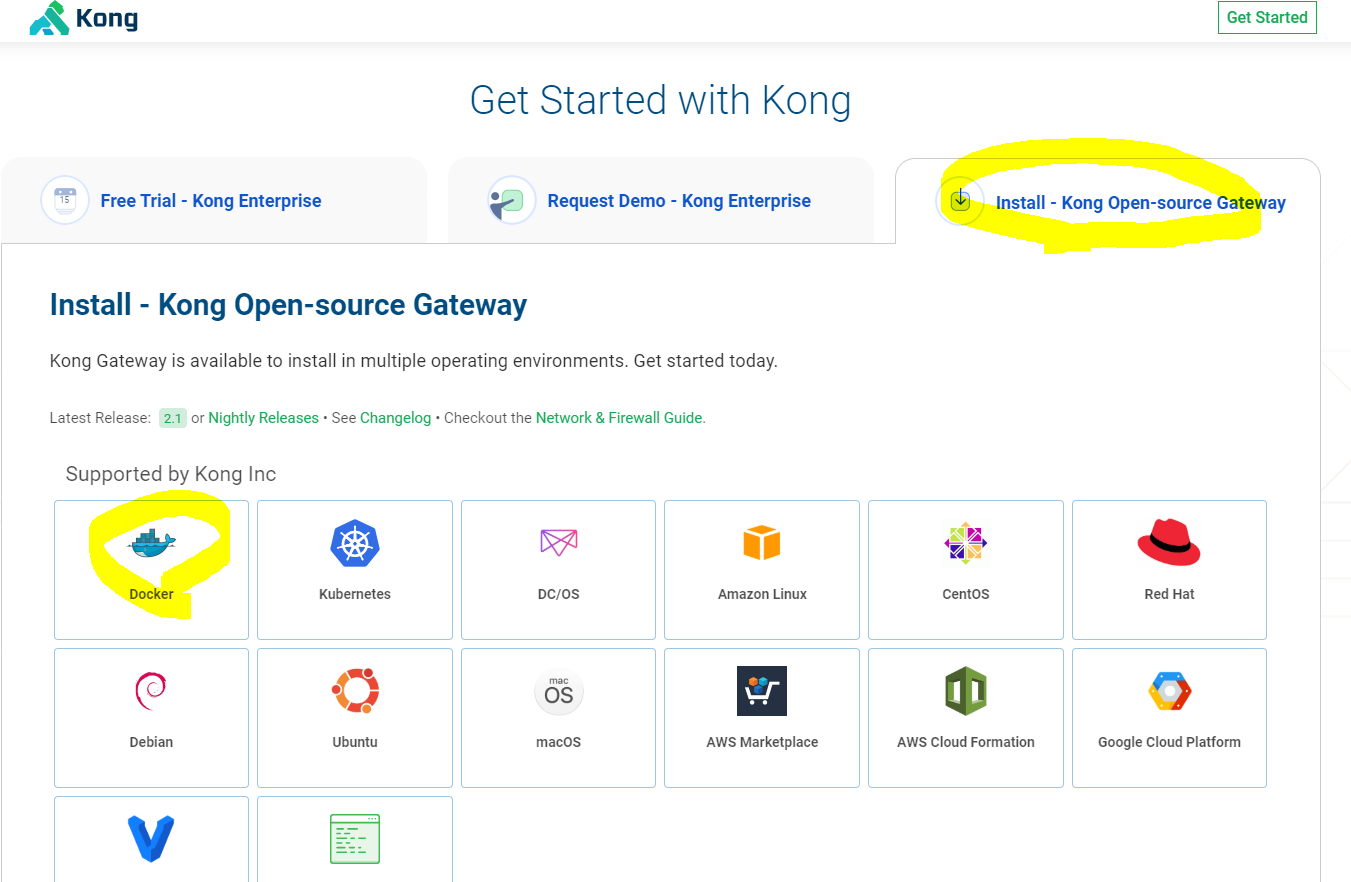
Task: Click the CentOS icon
Action: [x=965, y=543]
